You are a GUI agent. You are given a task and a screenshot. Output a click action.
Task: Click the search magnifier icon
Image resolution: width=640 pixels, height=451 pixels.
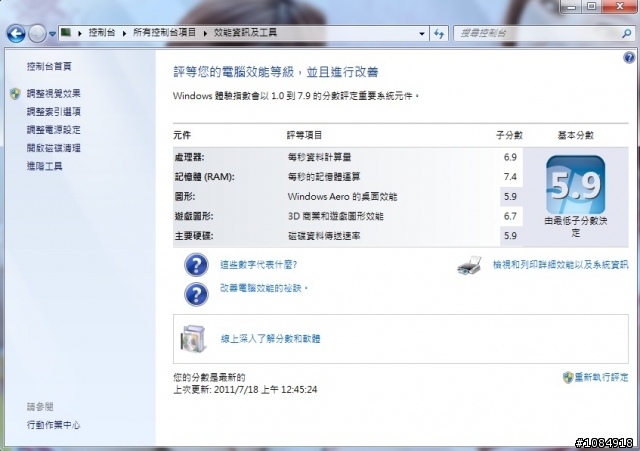tap(627, 33)
